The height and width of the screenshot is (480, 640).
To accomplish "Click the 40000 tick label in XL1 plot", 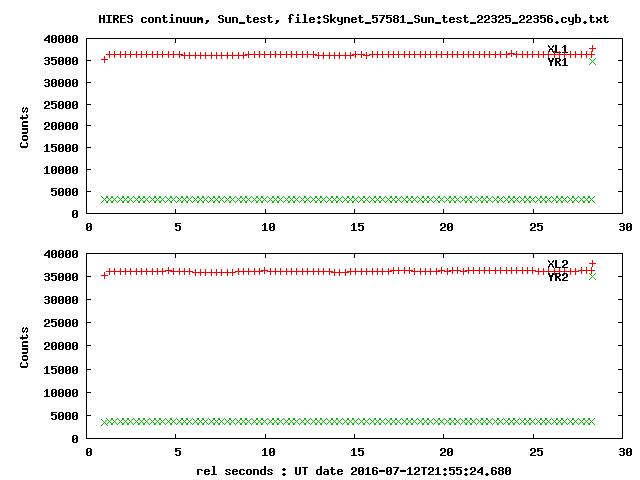I will (x=61, y=39).
